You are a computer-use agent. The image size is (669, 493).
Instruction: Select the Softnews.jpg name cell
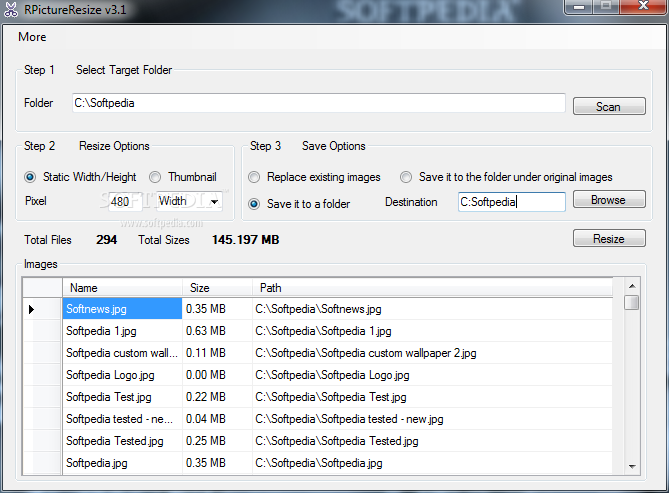pos(122,309)
